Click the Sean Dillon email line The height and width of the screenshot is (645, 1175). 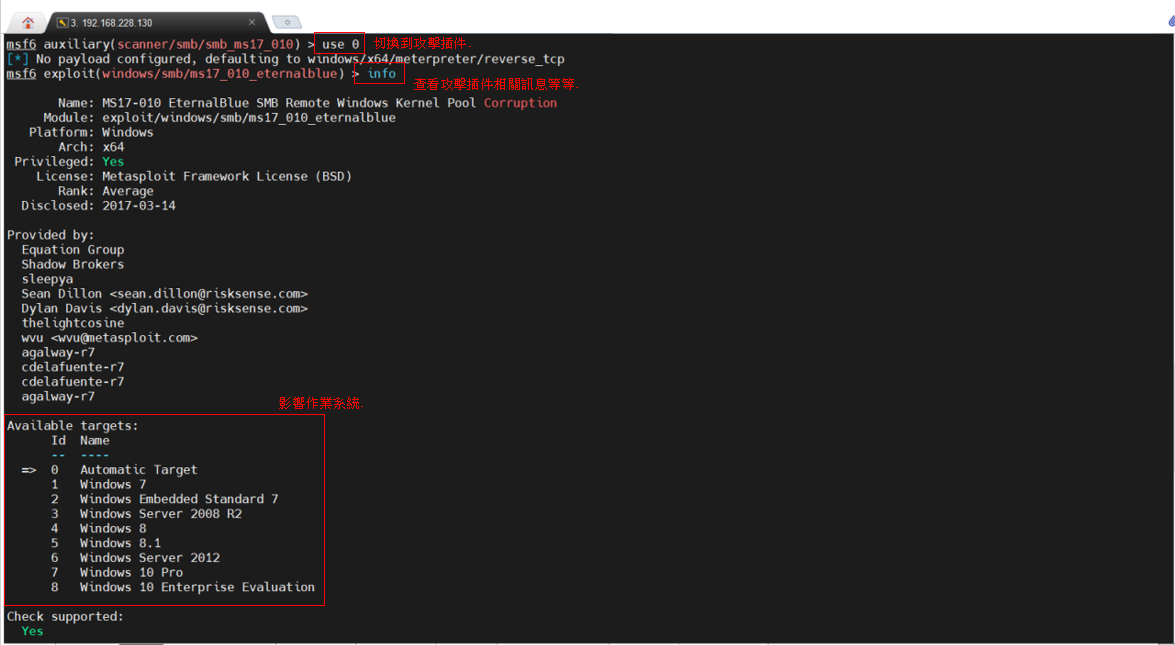[164, 294]
